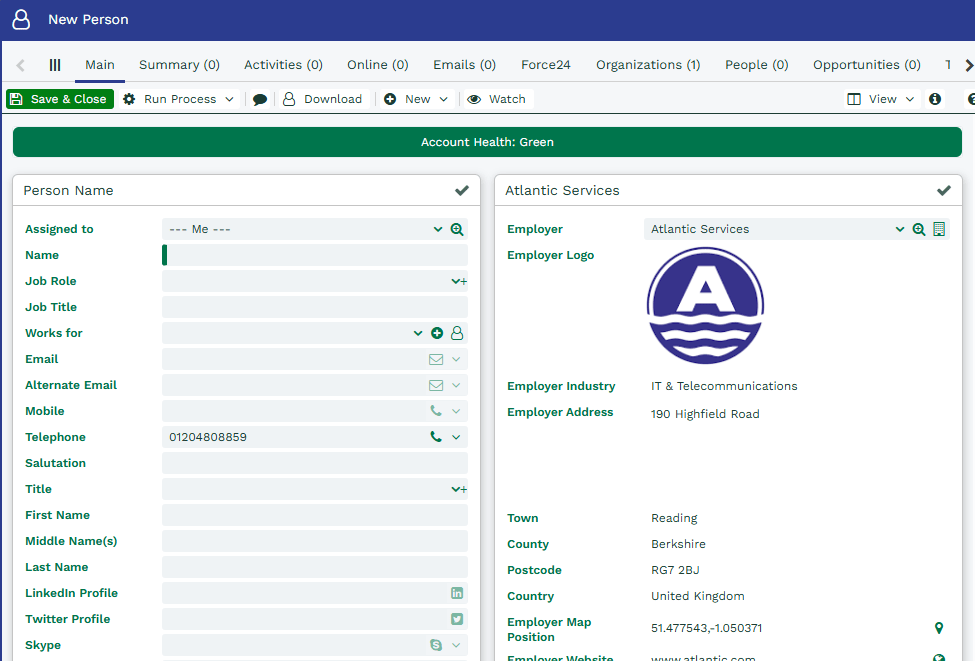975x661 pixels.
Task: Click into the Name input field
Action: click(x=315, y=255)
